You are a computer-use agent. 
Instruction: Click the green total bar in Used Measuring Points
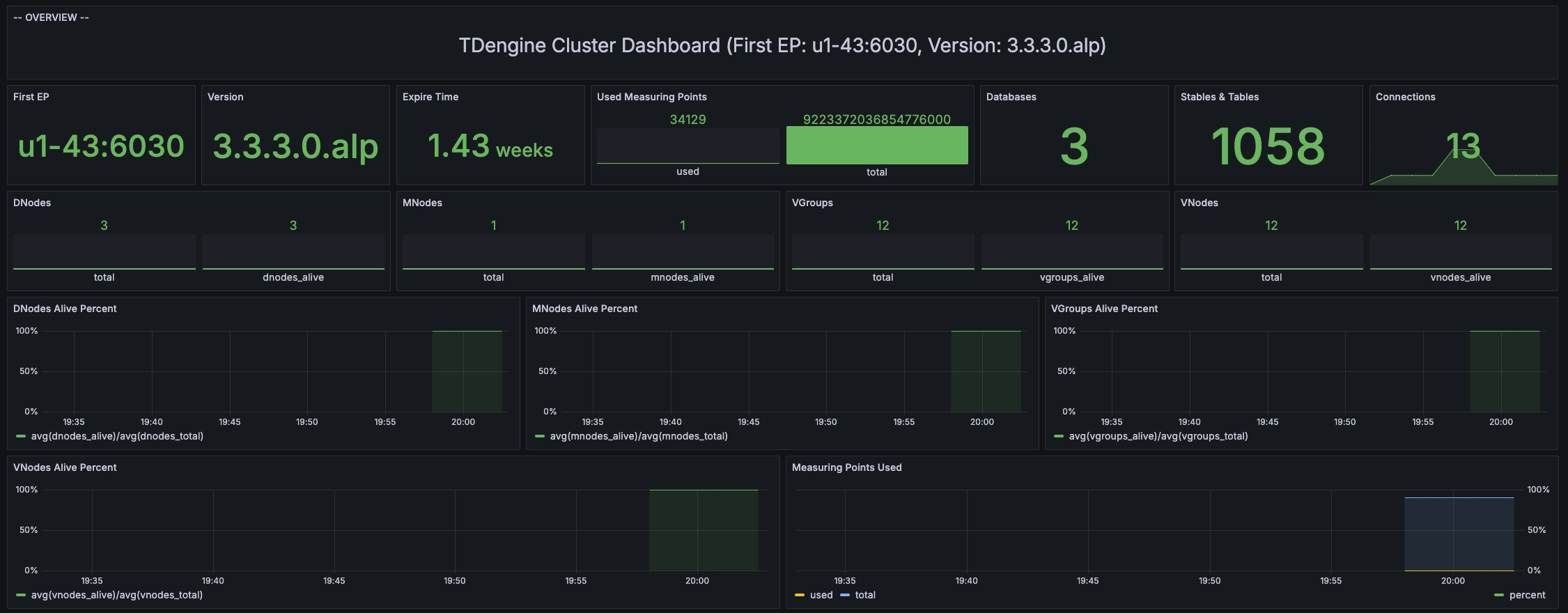click(876, 146)
